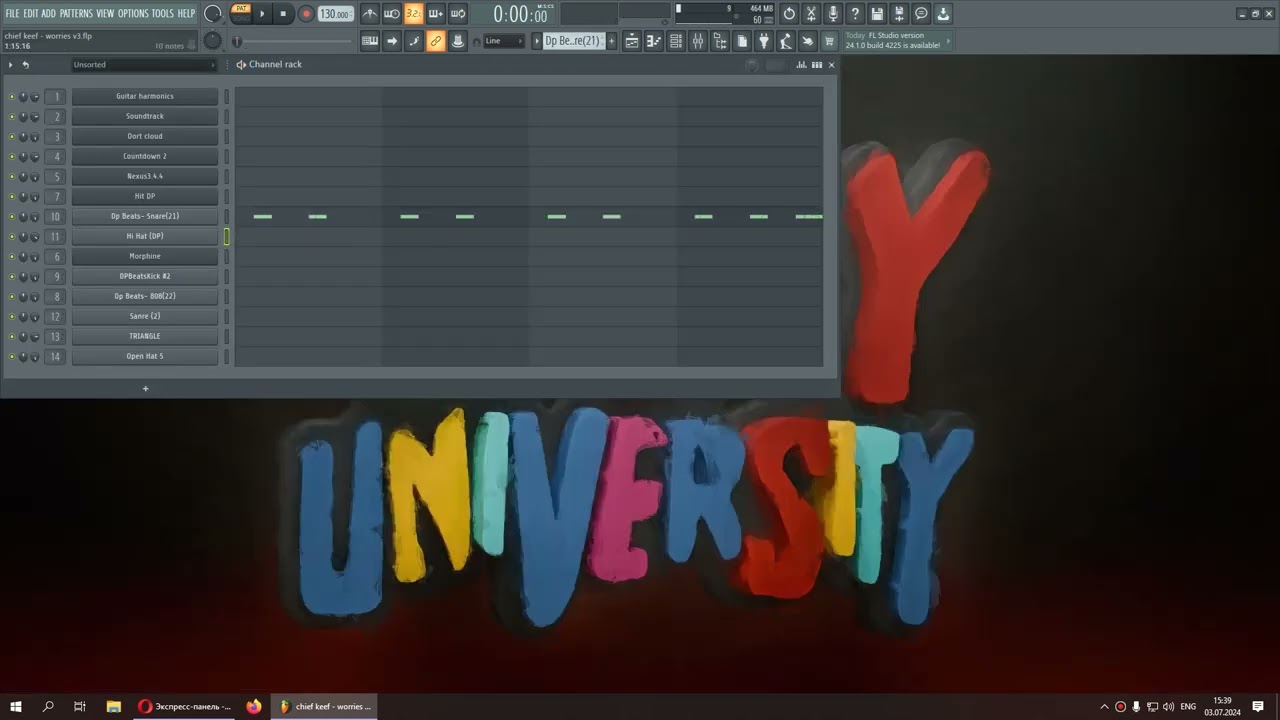Expand the pattern menu arrow
1280x720 pixels.
tap(536, 41)
